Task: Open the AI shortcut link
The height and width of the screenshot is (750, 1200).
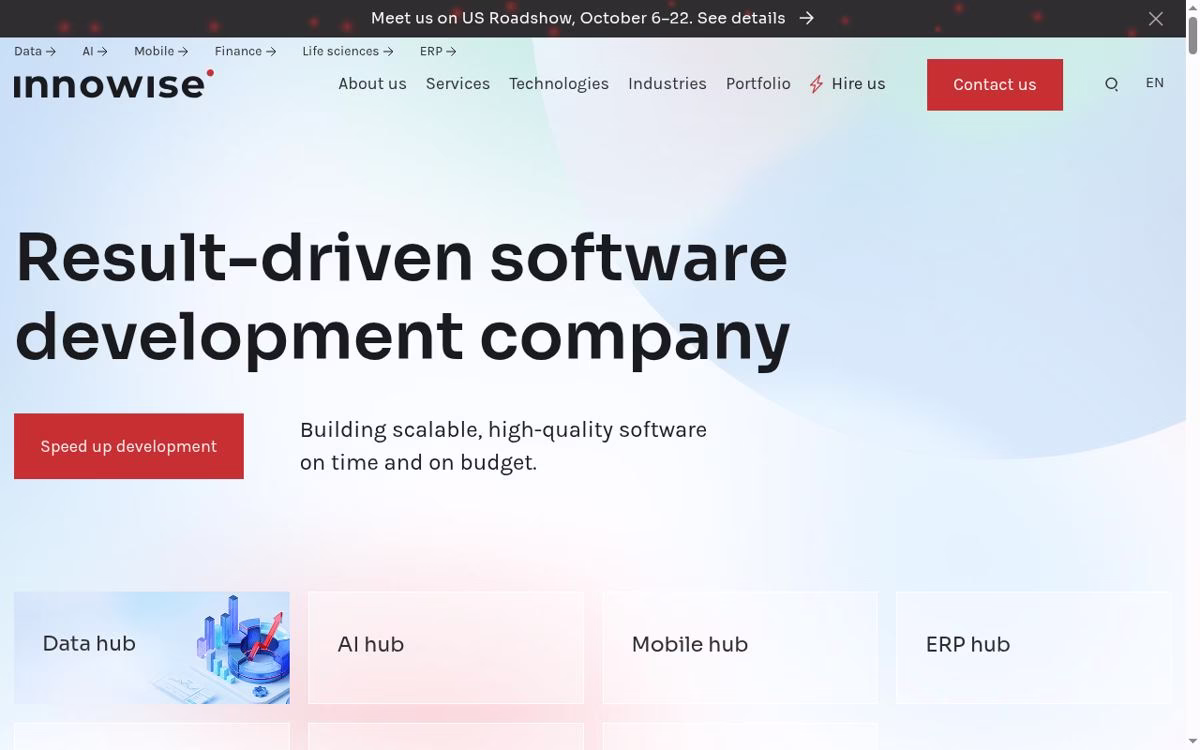Action: [x=95, y=51]
